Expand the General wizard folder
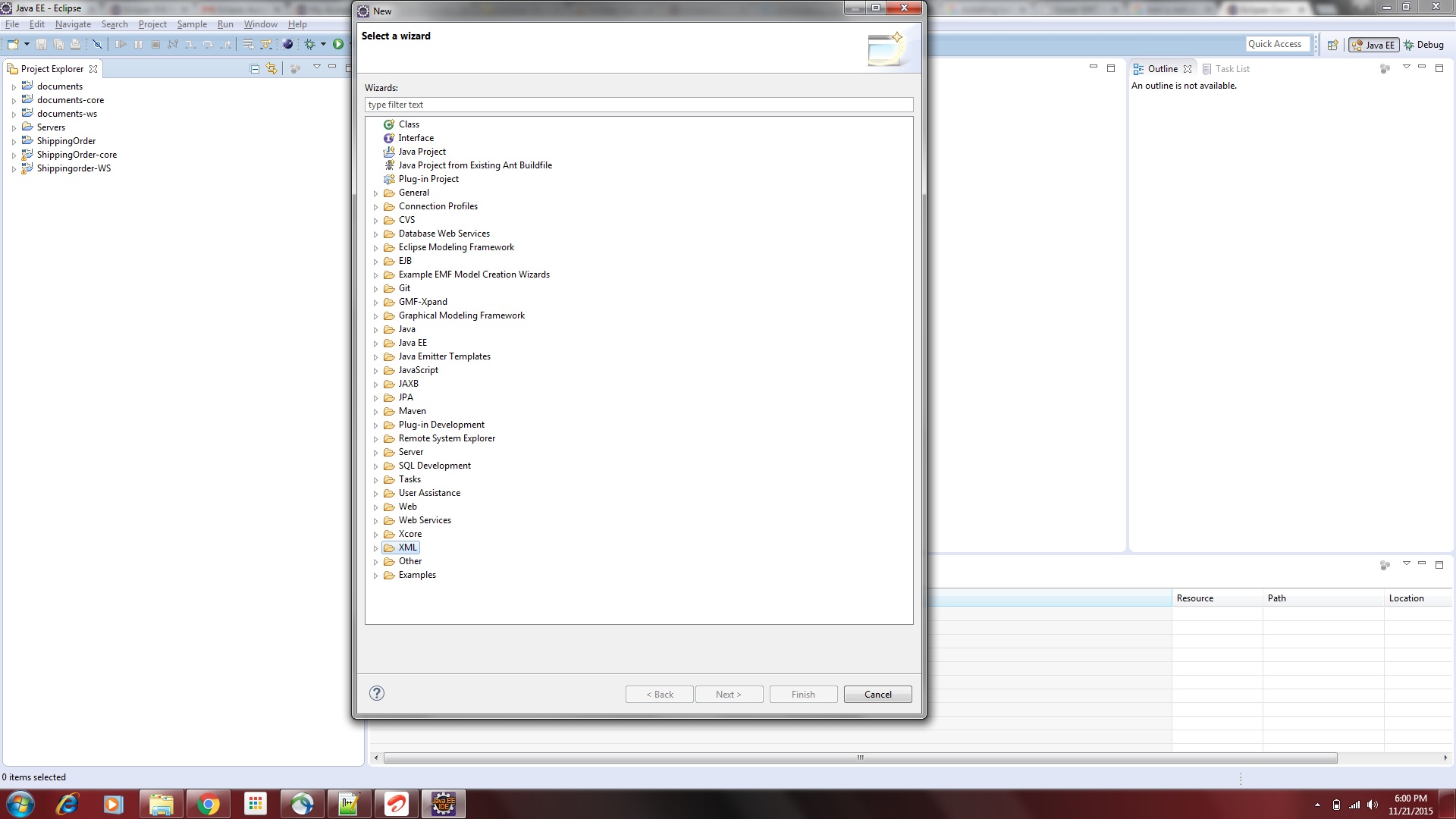 click(375, 193)
